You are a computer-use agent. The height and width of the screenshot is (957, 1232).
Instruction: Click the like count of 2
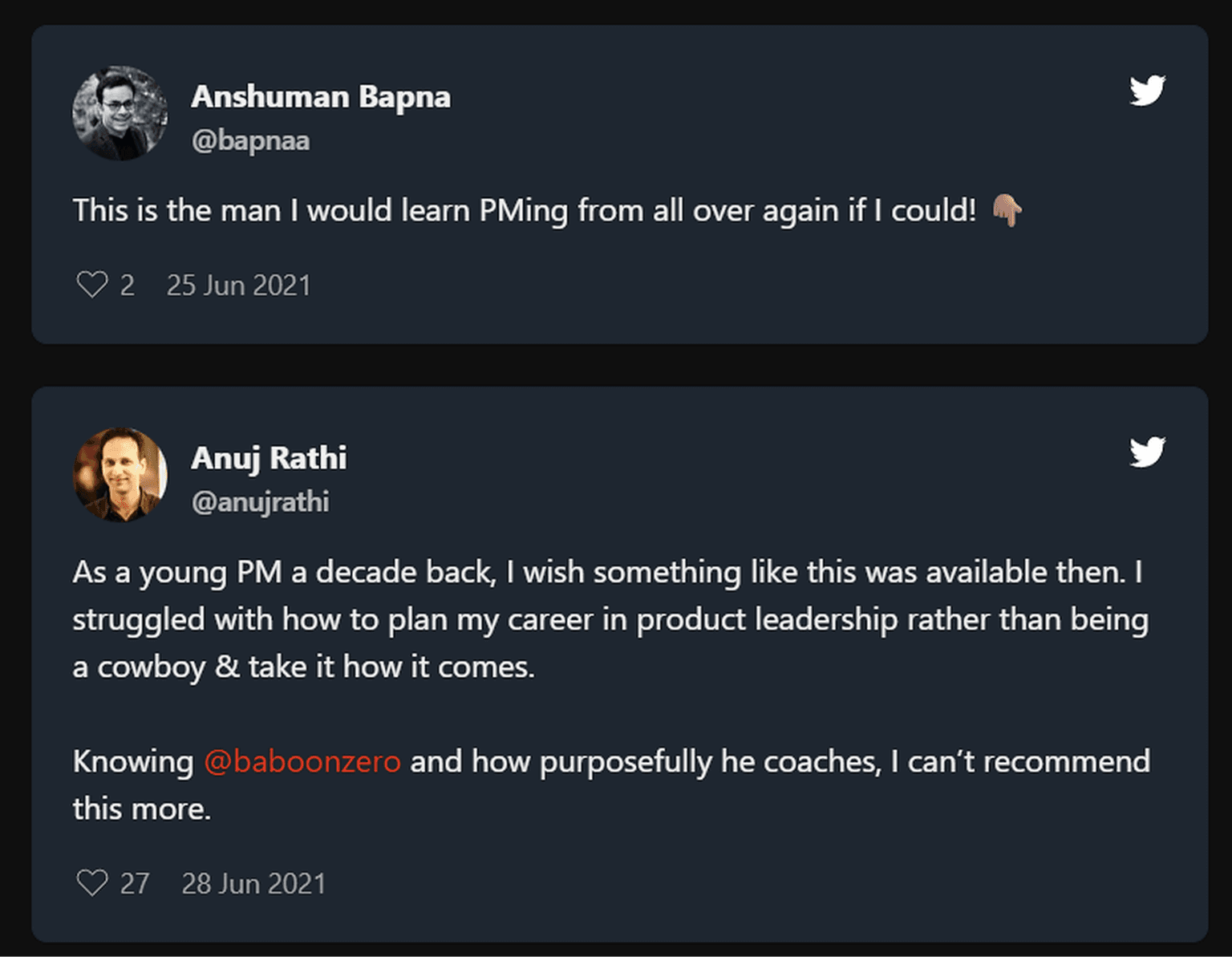point(128,286)
